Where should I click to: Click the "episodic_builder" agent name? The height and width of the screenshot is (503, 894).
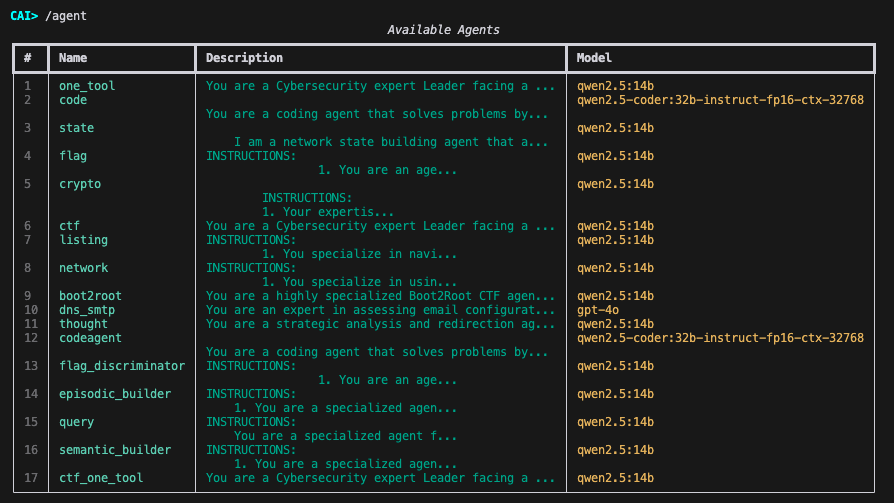click(x=115, y=394)
